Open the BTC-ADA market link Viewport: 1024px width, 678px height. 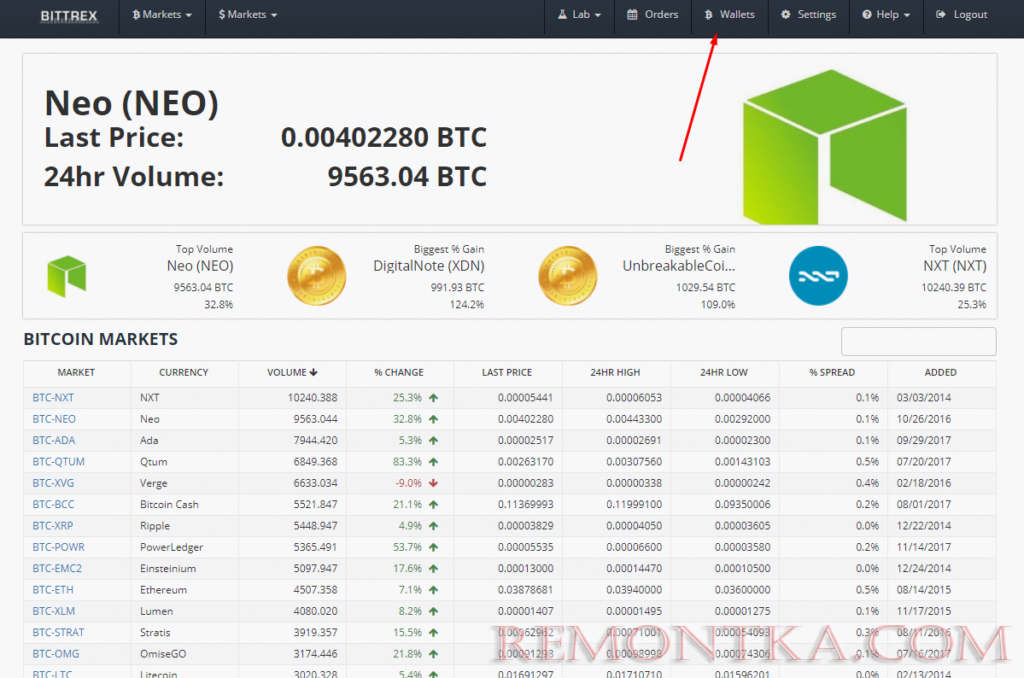[54, 440]
